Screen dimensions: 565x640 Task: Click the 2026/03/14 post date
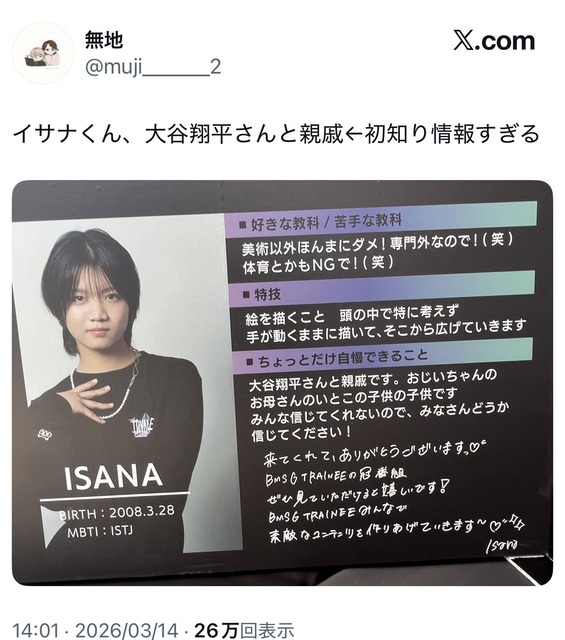[x=127, y=630]
